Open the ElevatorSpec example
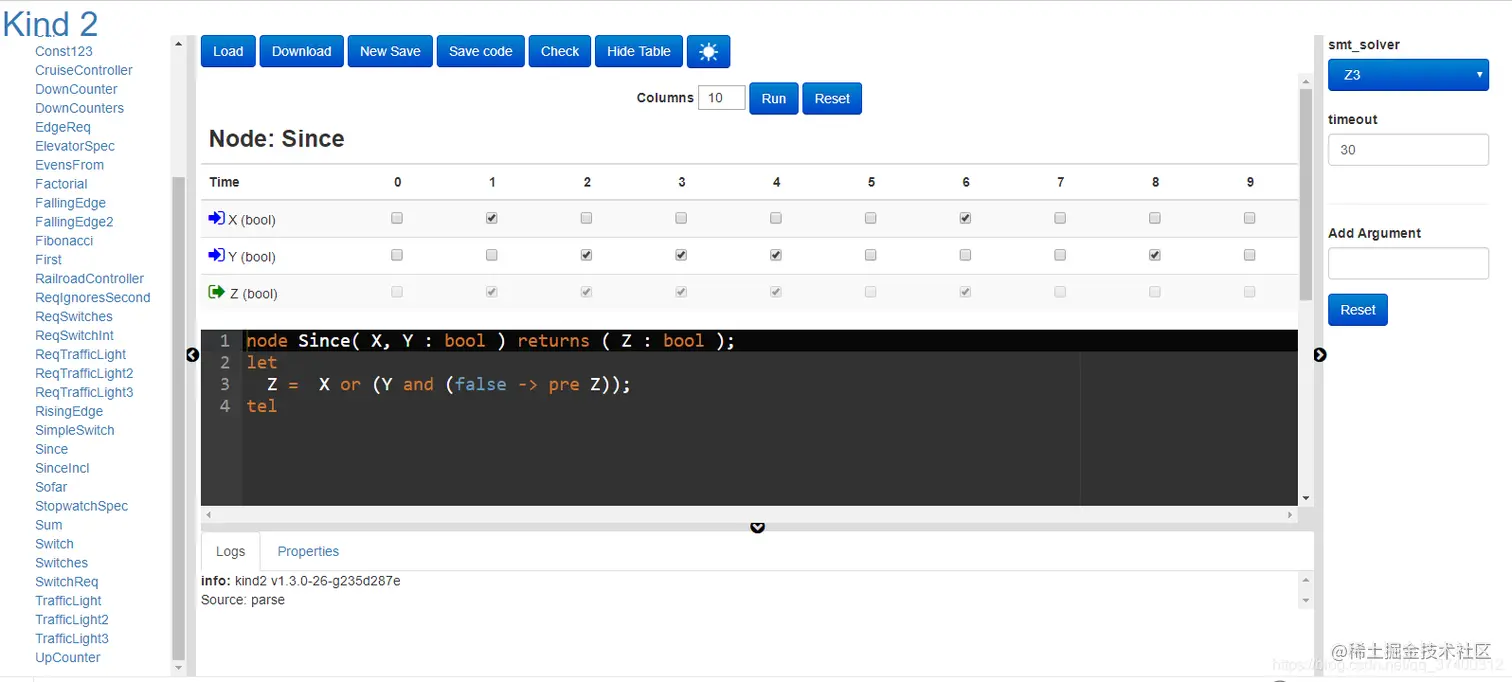 point(75,146)
